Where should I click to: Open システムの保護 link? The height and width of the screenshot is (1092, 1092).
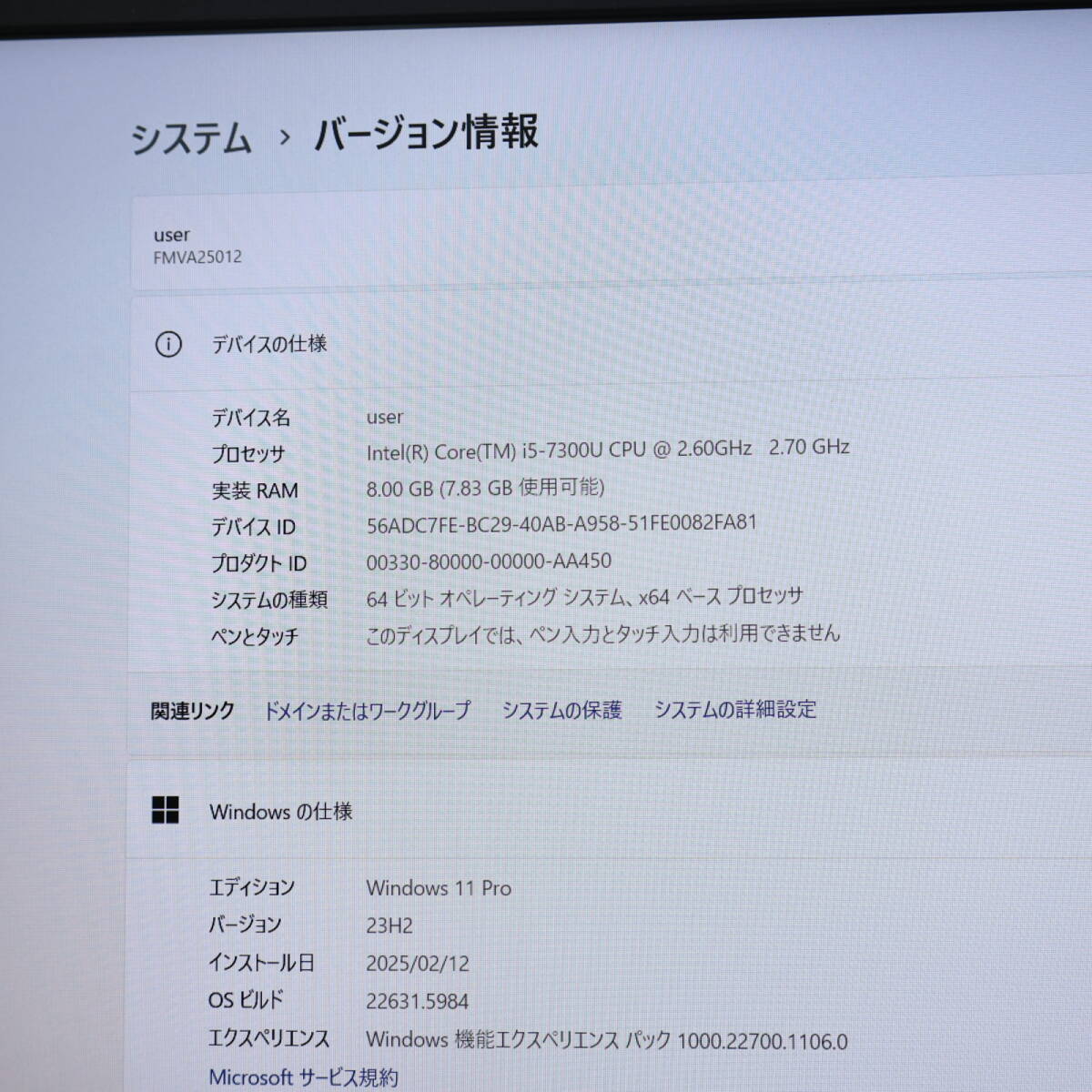pos(562,710)
